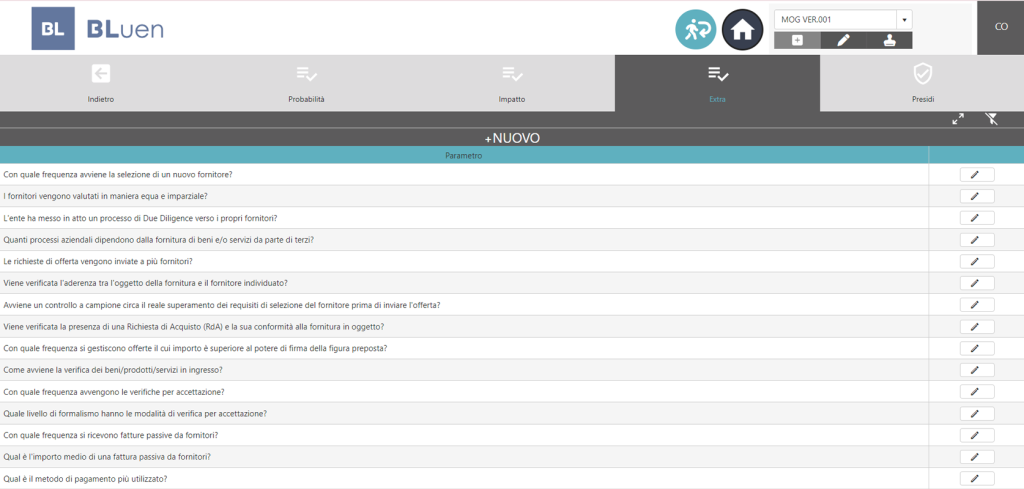The width and height of the screenshot is (1024, 489).
Task: Select text 'Come avviene la verifica dei beni/prodotti/servizi in ingresso?'
Action: pos(113,370)
